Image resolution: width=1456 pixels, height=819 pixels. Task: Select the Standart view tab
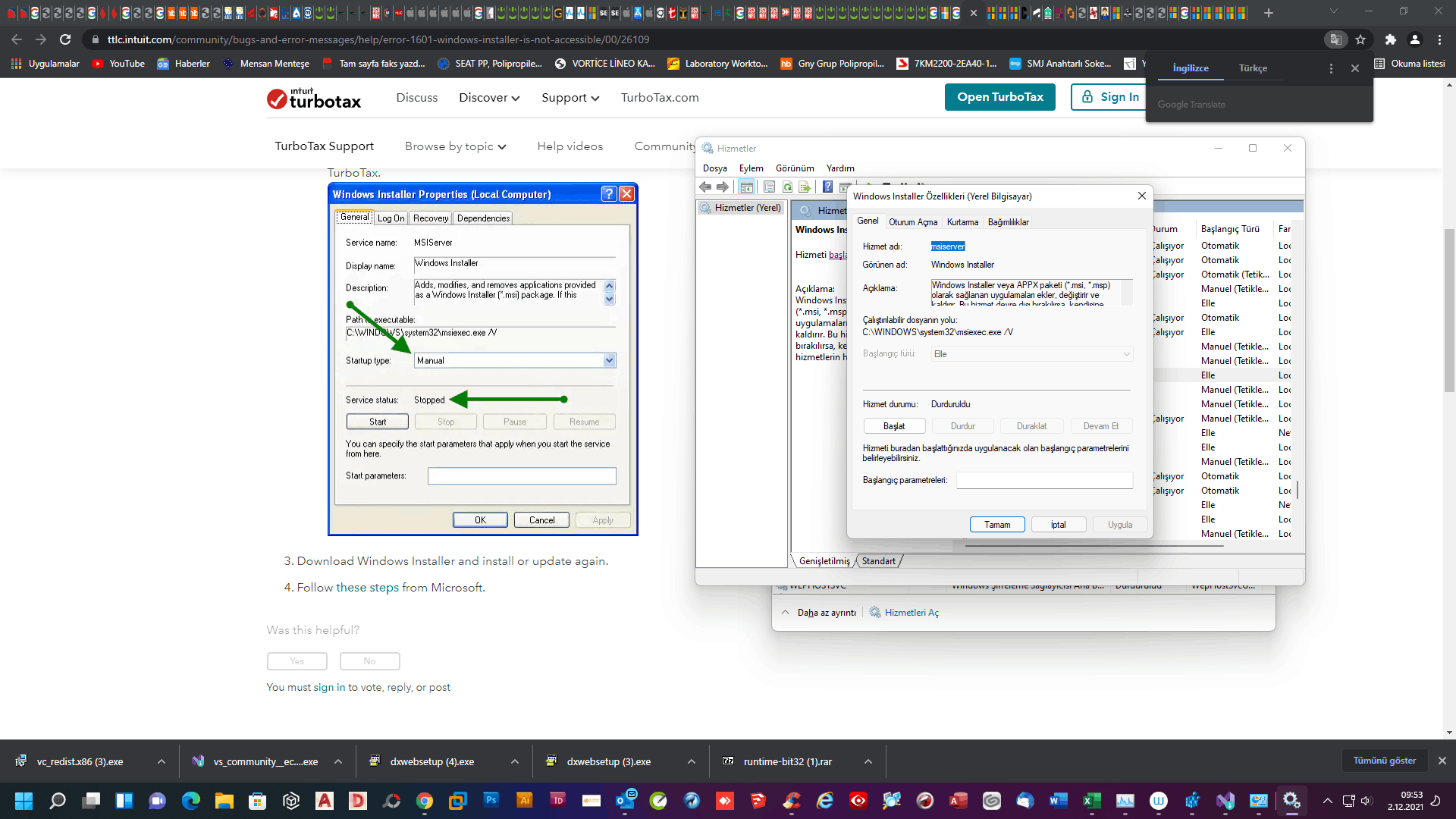point(878,561)
